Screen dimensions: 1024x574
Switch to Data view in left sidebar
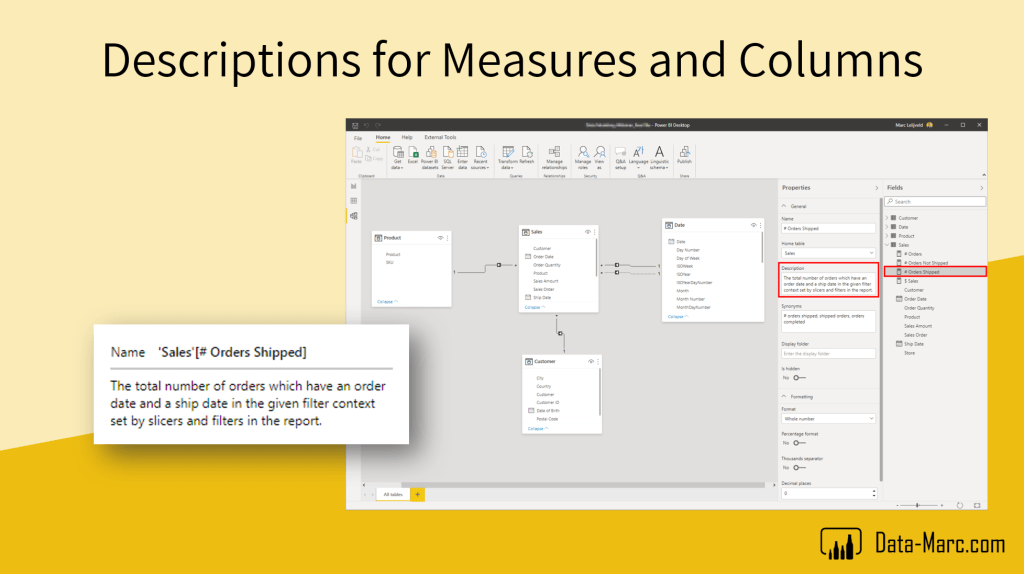point(353,201)
